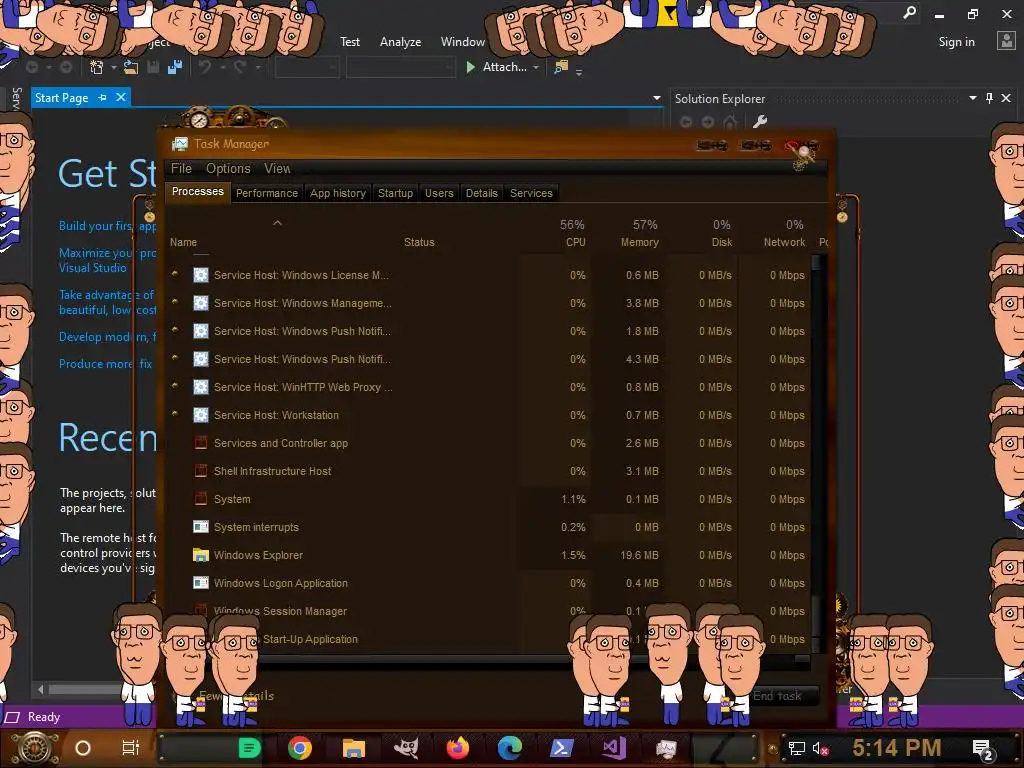This screenshot has width=1024, height=768.
Task: Click the Save All icon
Action: [174, 67]
